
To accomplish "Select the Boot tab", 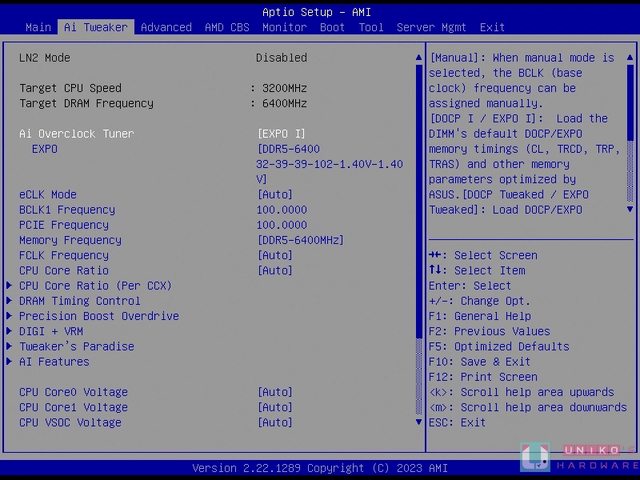I will 333,27.
